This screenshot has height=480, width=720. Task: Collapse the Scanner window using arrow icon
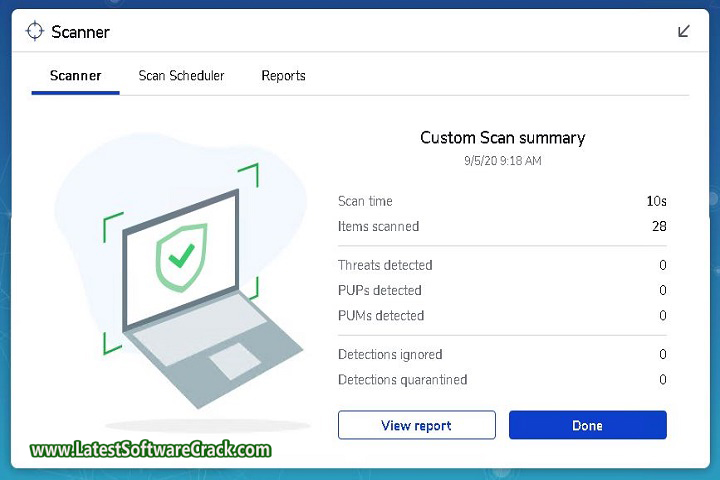click(684, 31)
